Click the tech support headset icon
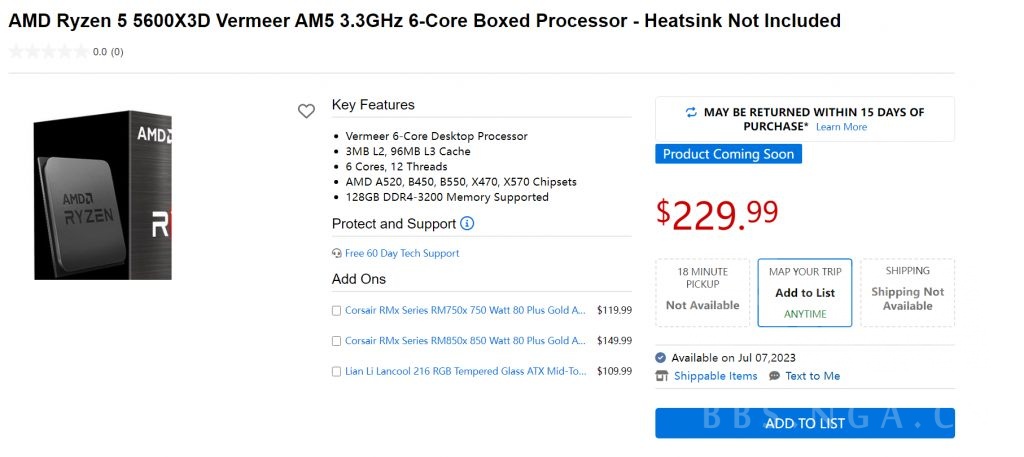Viewport: 1024px width, 457px height. [x=337, y=254]
